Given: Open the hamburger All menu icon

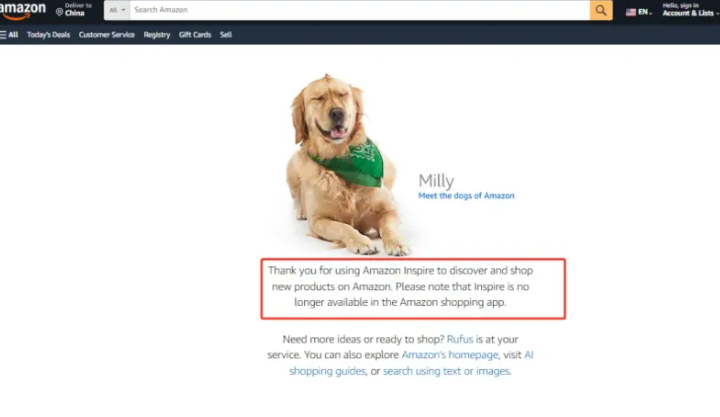Looking at the screenshot, I should pos(3,35).
